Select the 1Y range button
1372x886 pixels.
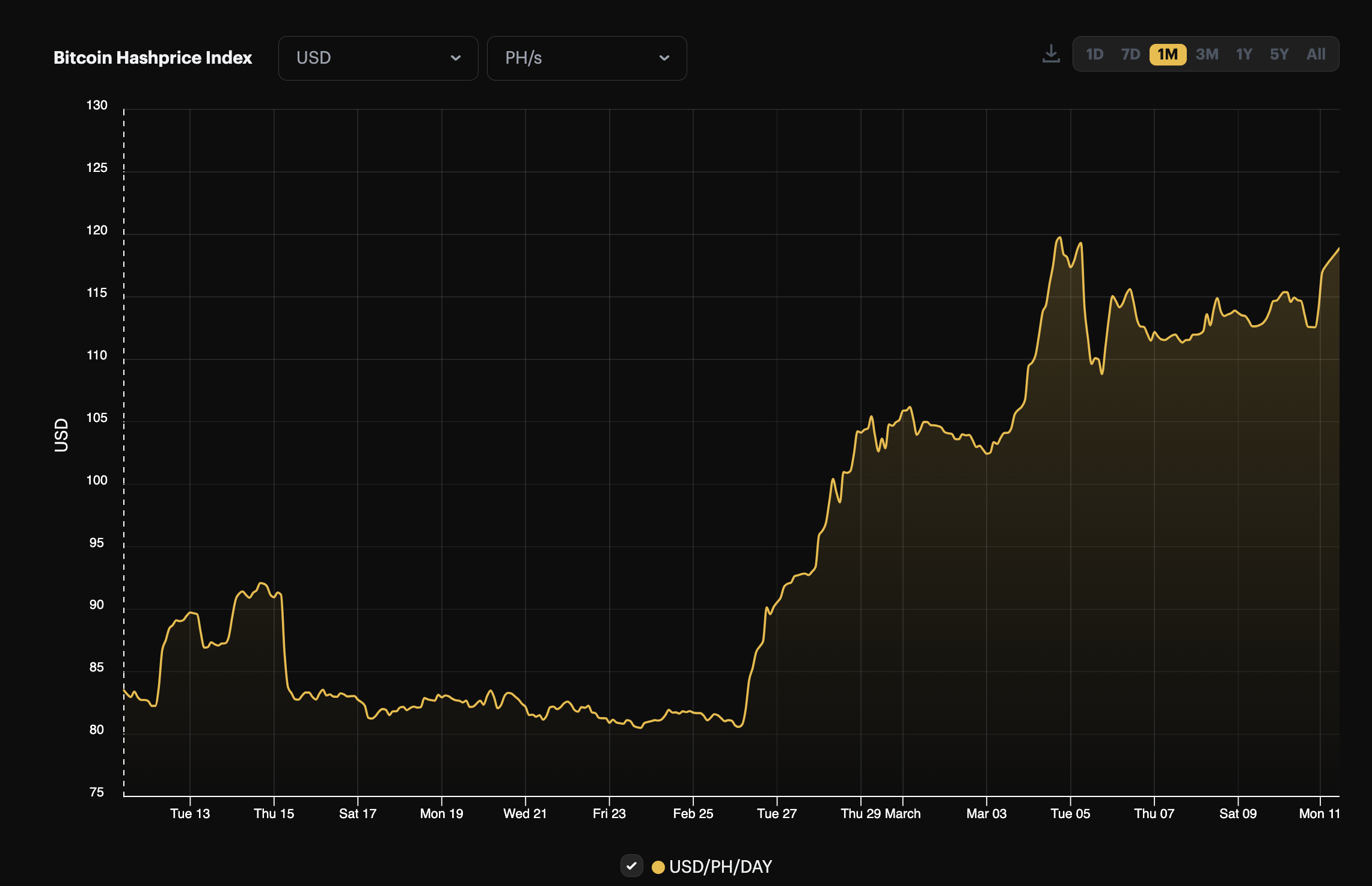coord(1243,54)
